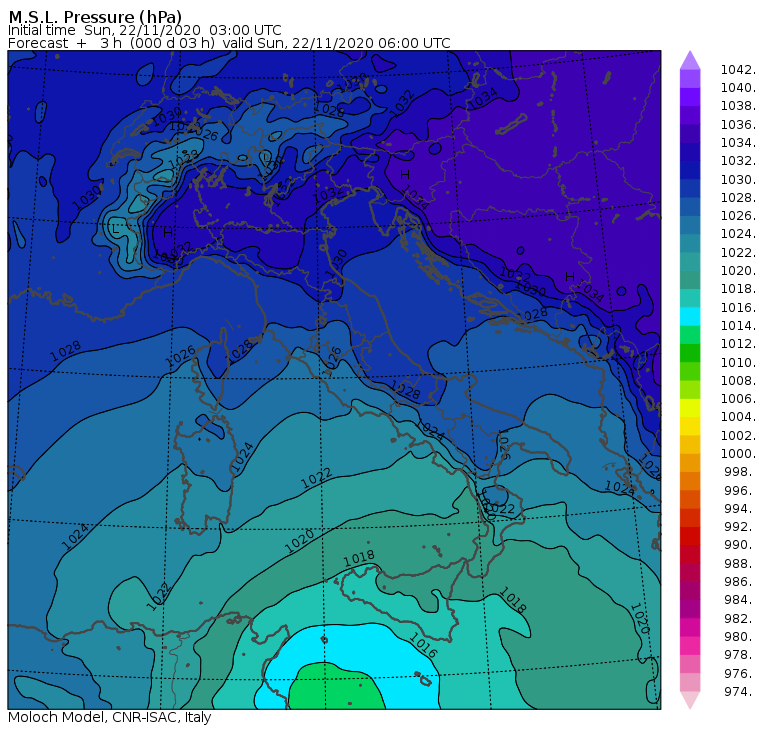Click legend value "1036." on the color scale
This screenshot has height=731, width=760.
738,125
